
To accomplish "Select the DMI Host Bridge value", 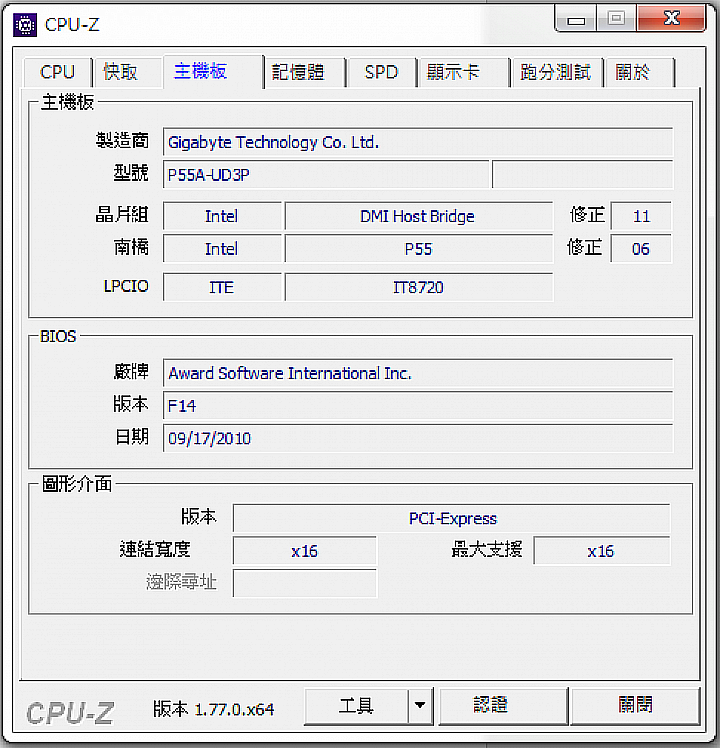I will pos(419,216).
